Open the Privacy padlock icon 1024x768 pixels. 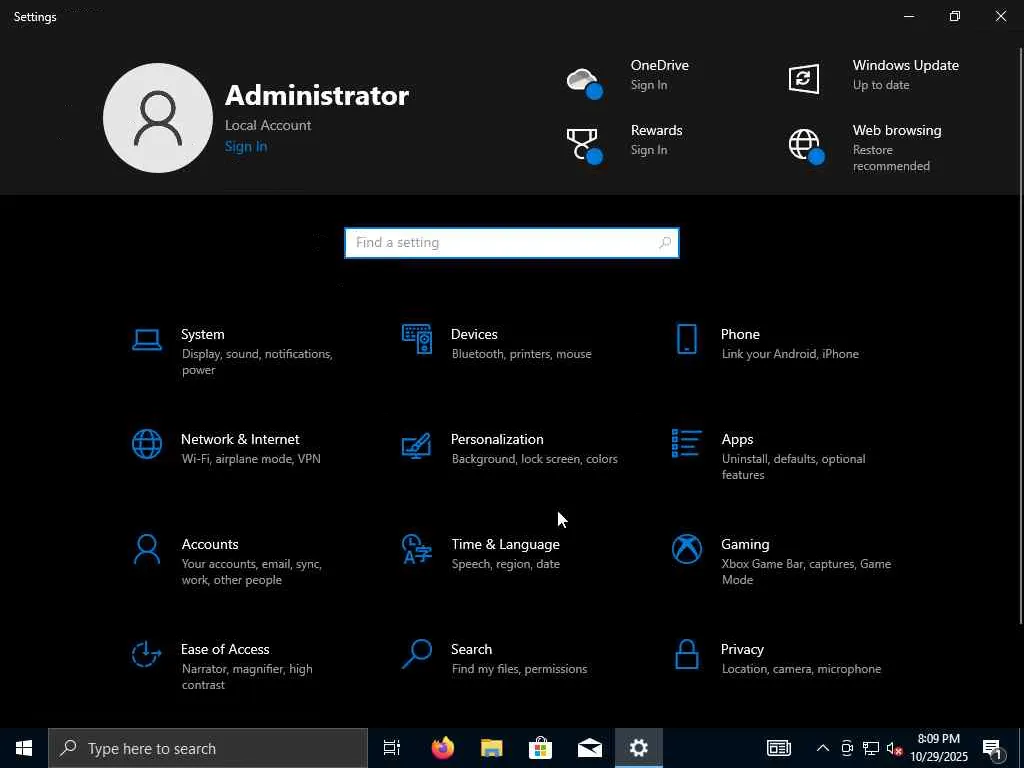[686, 654]
